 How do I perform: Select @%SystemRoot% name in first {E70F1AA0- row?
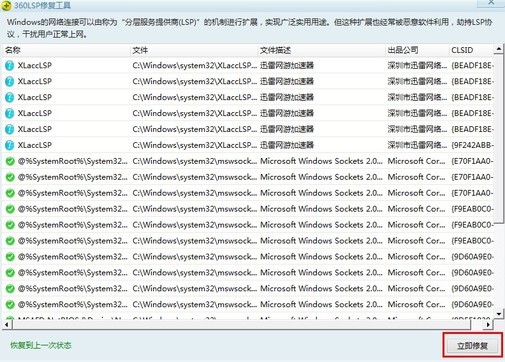[x=72, y=161]
